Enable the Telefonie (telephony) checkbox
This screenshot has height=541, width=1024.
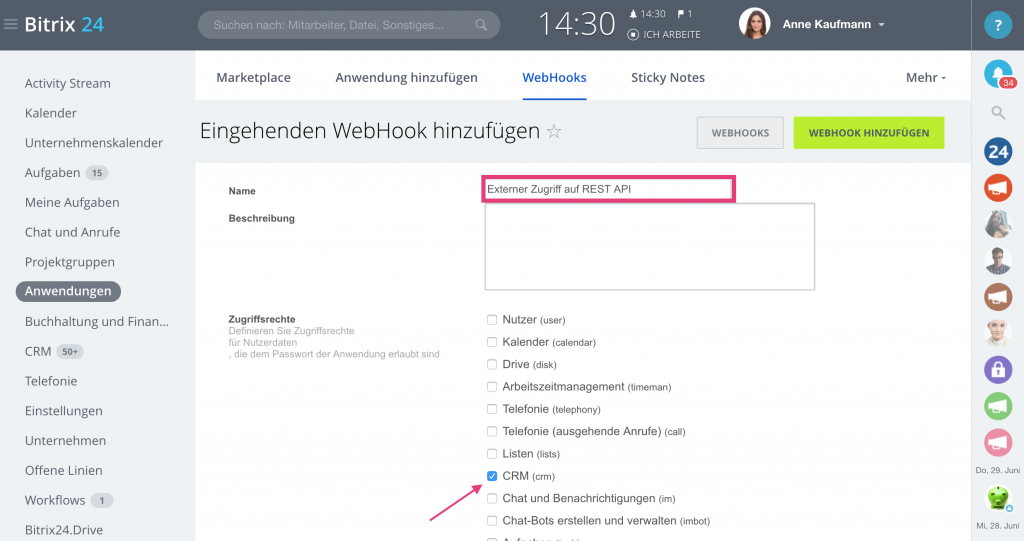[x=492, y=409]
